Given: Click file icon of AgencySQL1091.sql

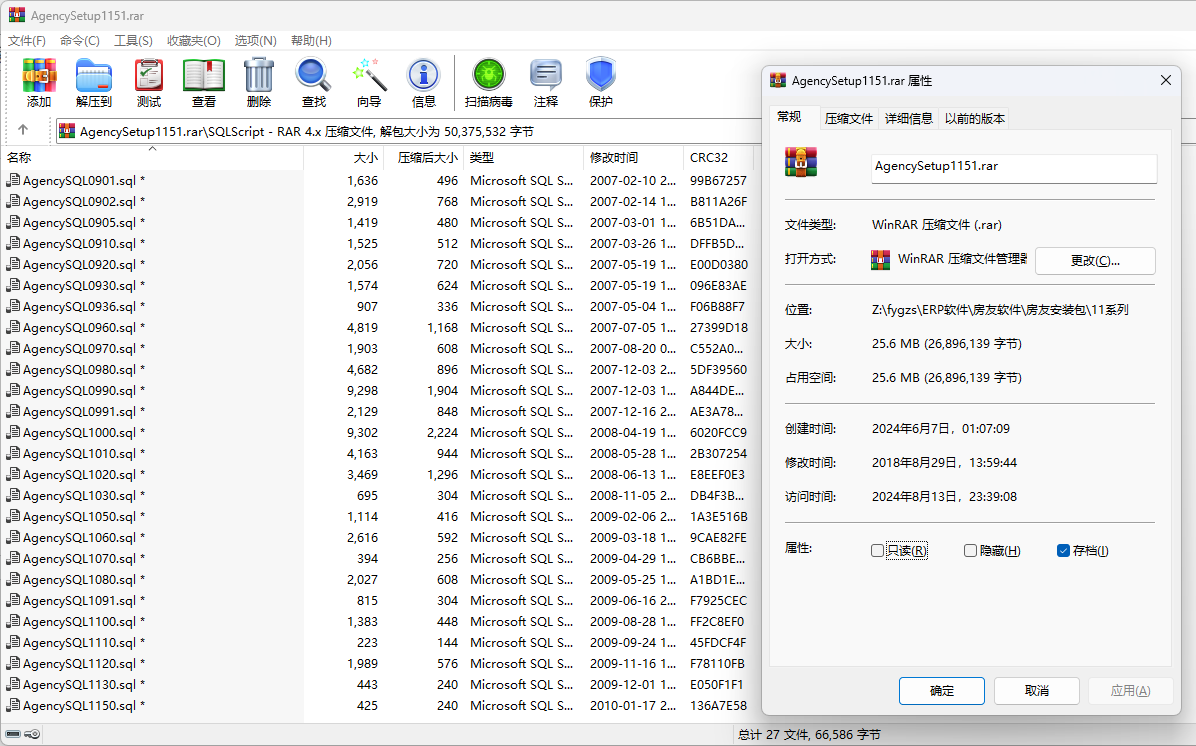Looking at the screenshot, I should pos(13,600).
